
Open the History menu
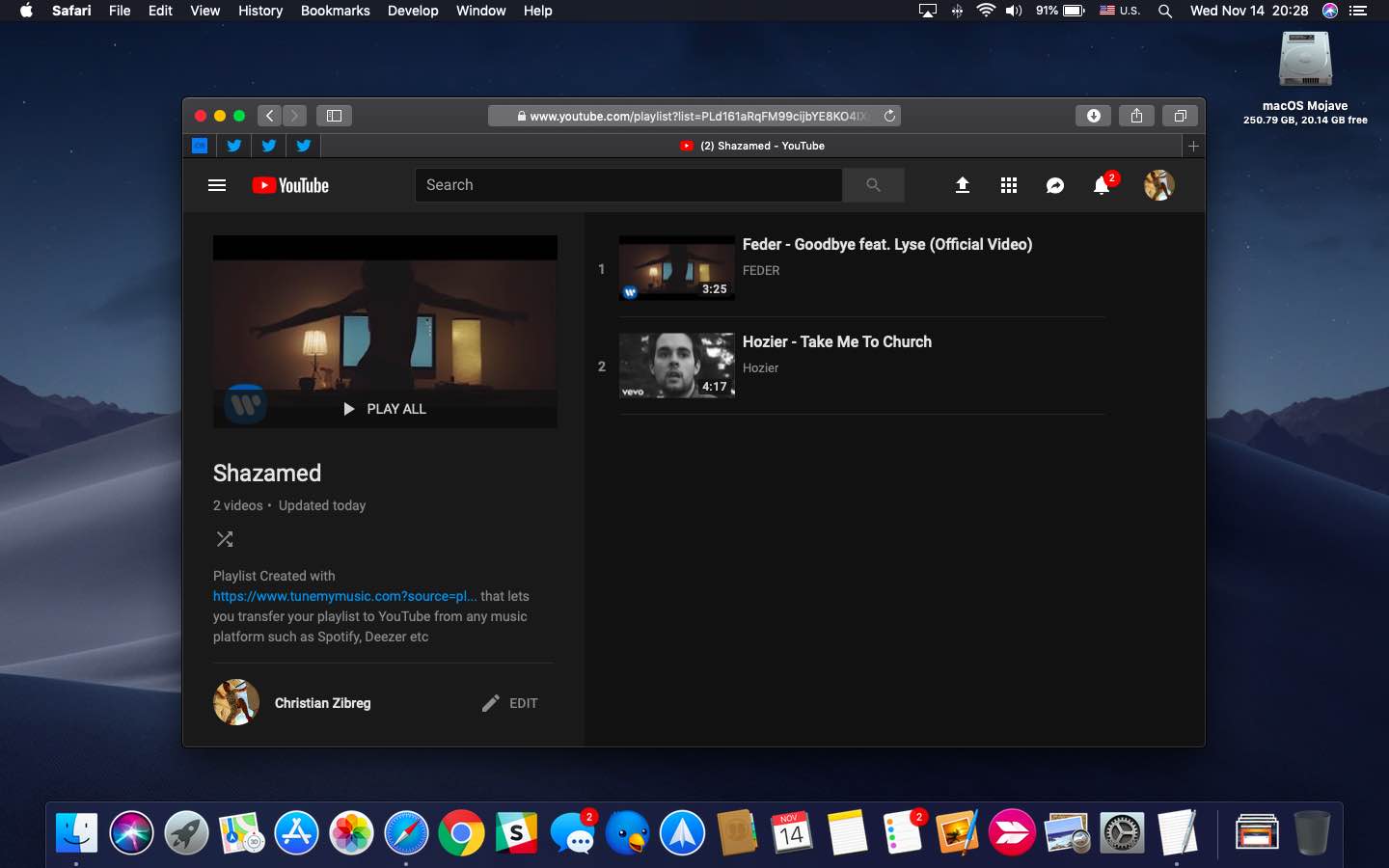pyautogui.click(x=260, y=11)
